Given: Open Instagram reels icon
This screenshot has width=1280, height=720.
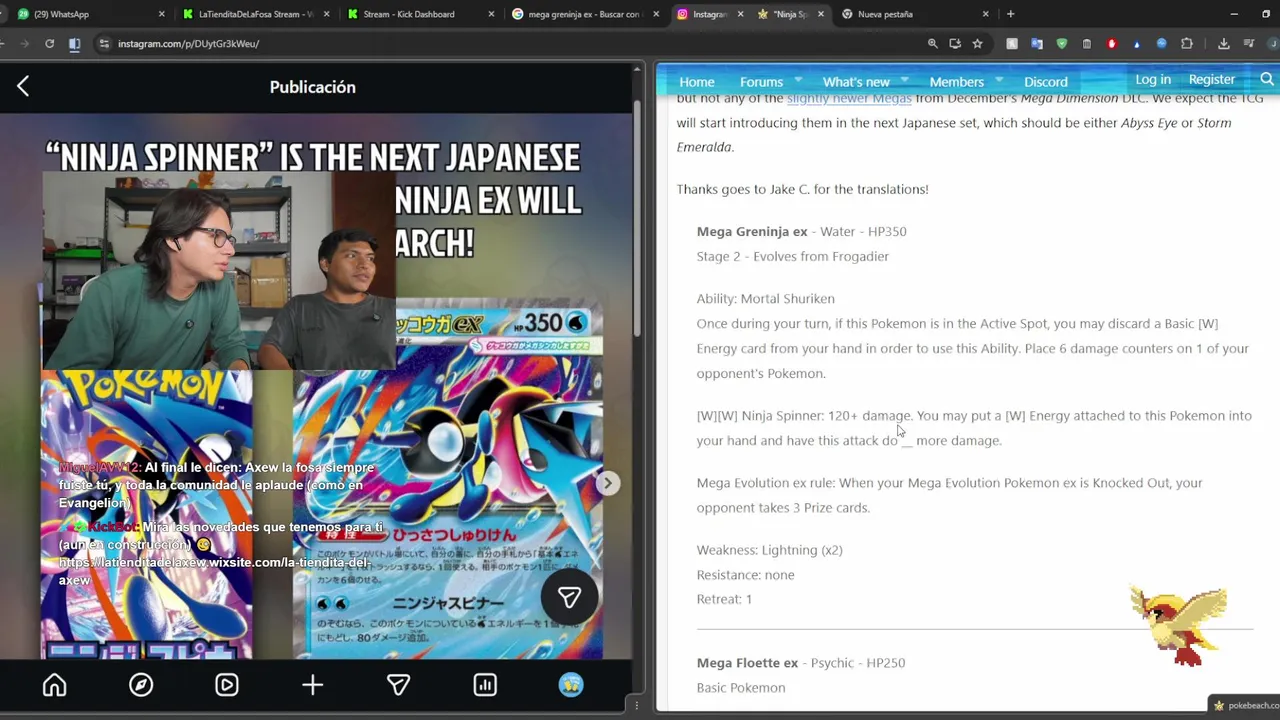Looking at the screenshot, I should click(x=227, y=685).
